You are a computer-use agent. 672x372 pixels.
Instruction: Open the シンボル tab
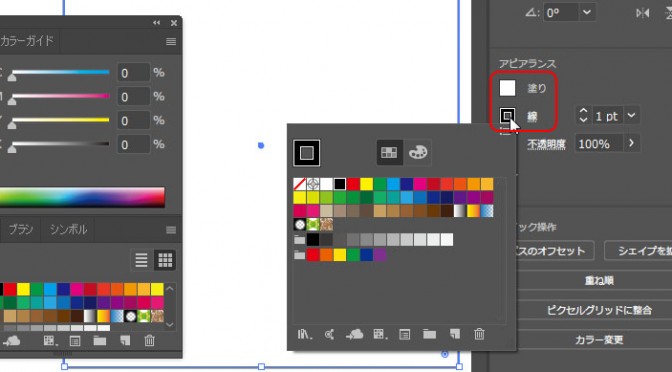click(x=68, y=229)
